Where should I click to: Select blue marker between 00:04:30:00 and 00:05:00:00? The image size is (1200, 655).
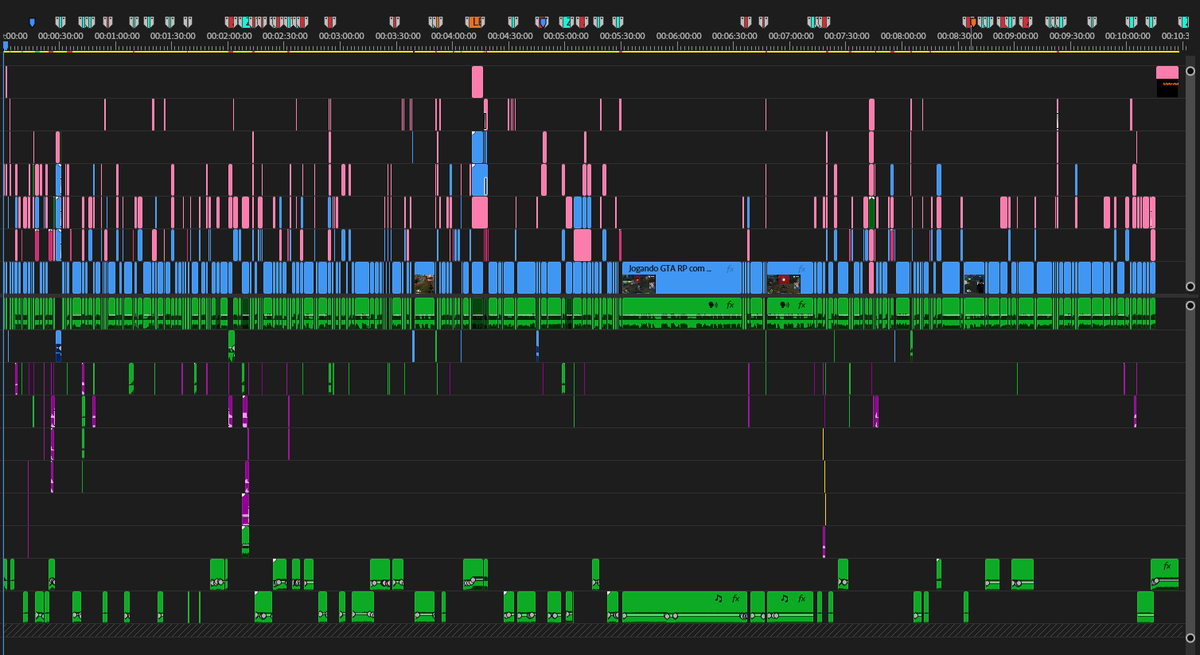pyautogui.click(x=542, y=21)
